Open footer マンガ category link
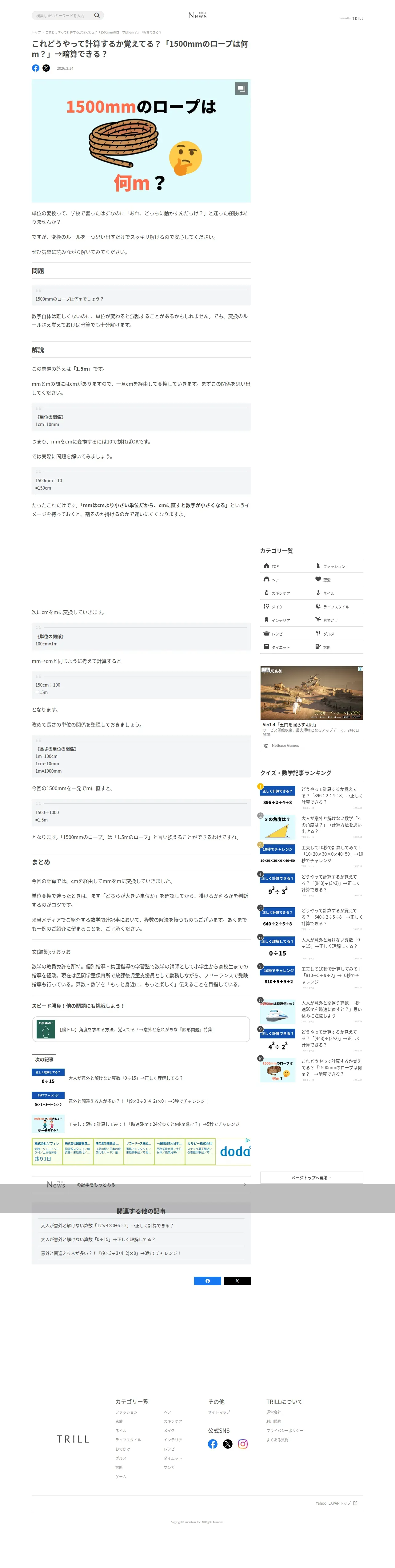The height and width of the screenshot is (1568, 395). click(170, 1468)
